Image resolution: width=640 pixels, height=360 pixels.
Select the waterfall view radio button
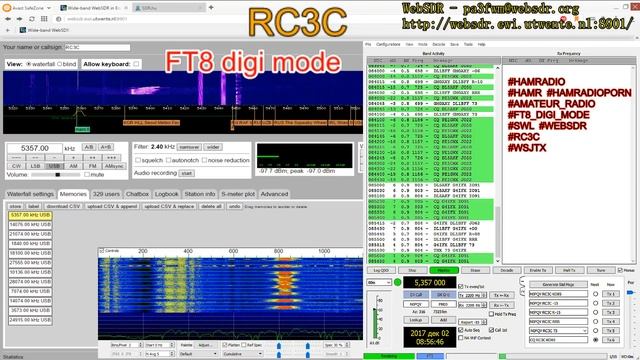point(29,64)
